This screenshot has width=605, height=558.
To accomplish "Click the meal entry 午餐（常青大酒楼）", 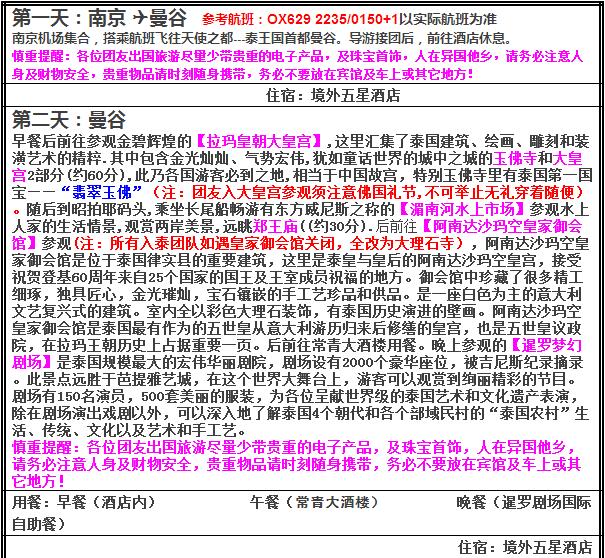I will 314,502.
